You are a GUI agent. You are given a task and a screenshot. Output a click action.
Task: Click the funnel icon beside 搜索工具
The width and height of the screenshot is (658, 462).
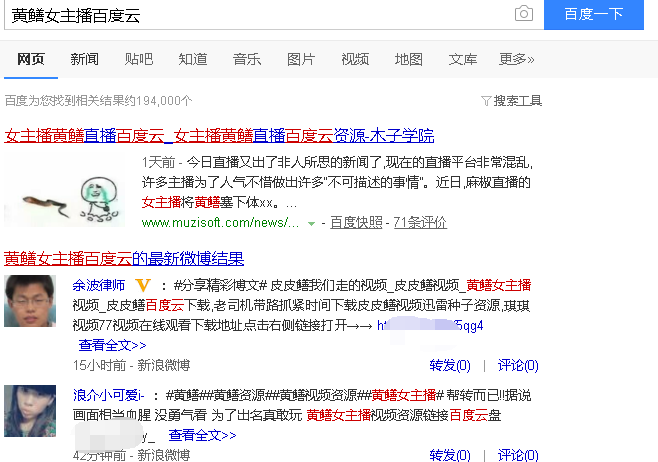point(486,101)
